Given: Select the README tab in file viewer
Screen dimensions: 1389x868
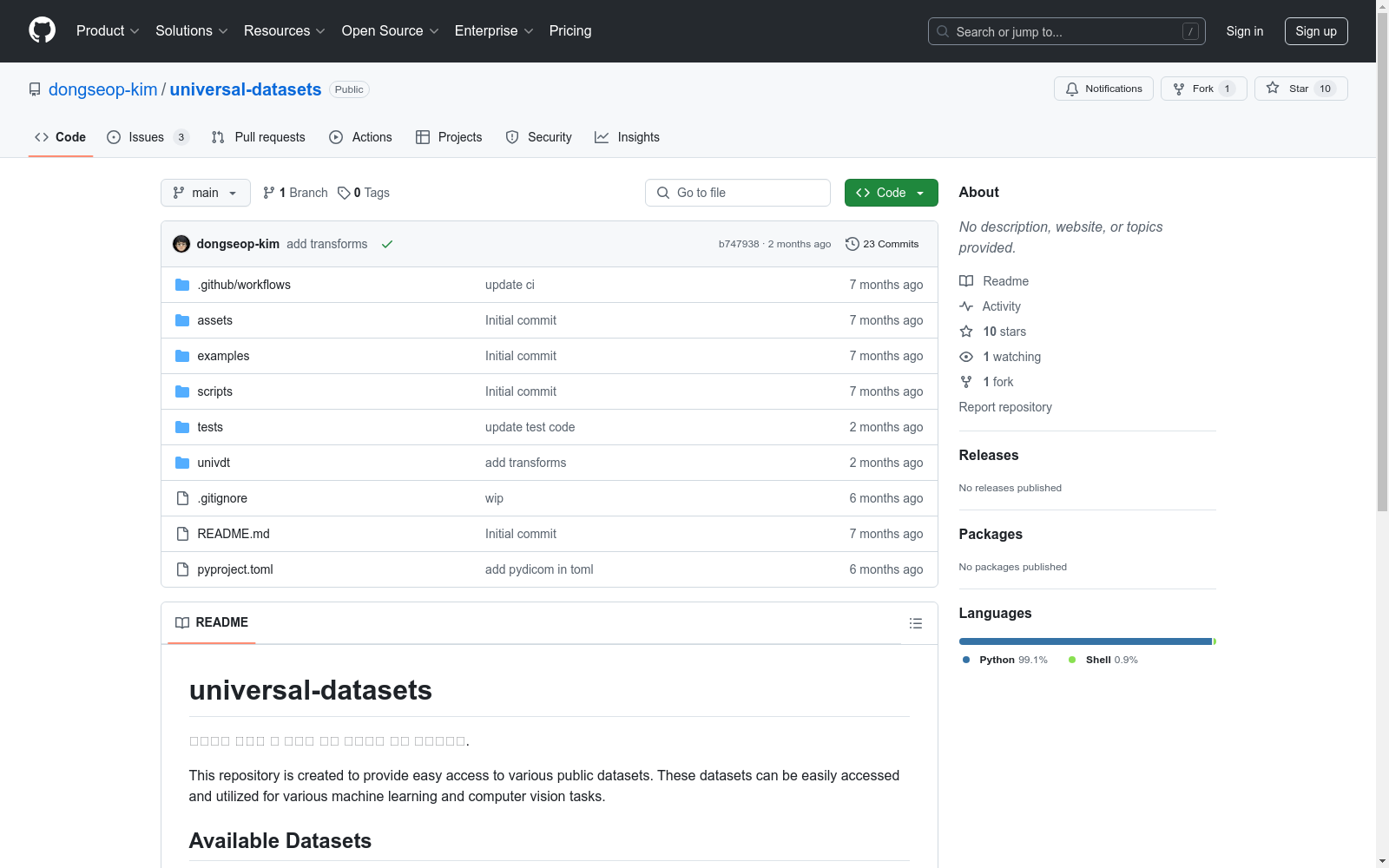Looking at the screenshot, I should click(212, 622).
